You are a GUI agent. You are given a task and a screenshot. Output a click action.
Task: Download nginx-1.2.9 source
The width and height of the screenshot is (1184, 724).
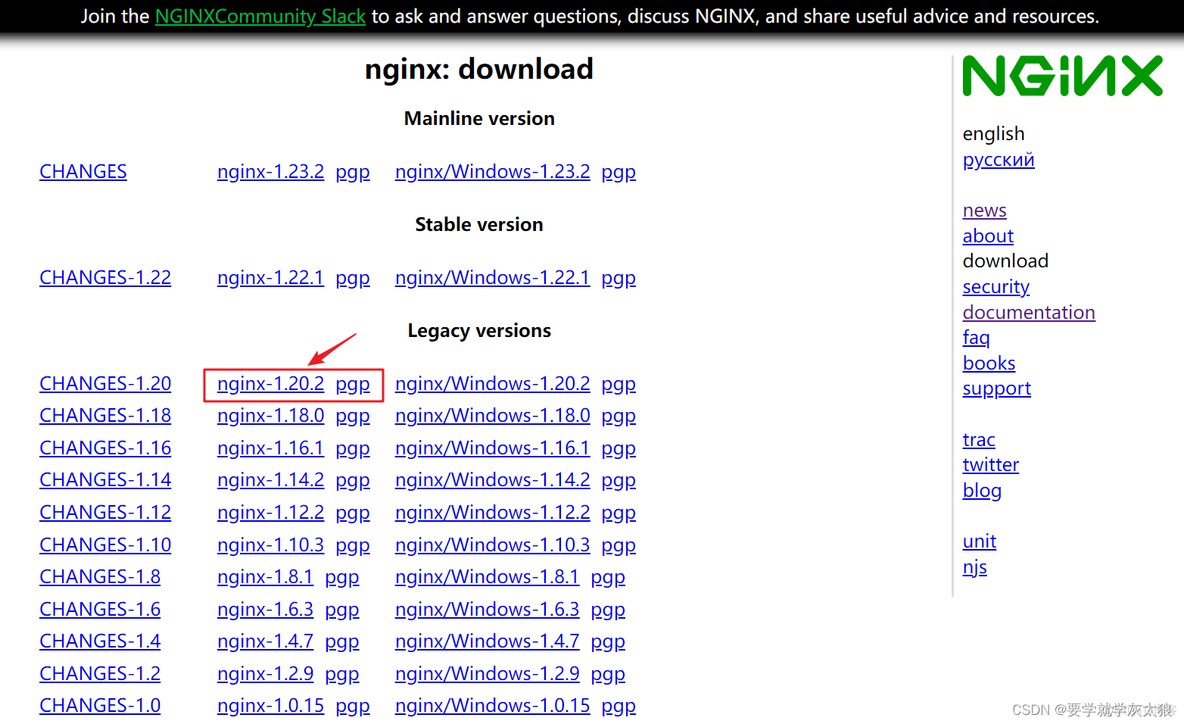point(265,673)
